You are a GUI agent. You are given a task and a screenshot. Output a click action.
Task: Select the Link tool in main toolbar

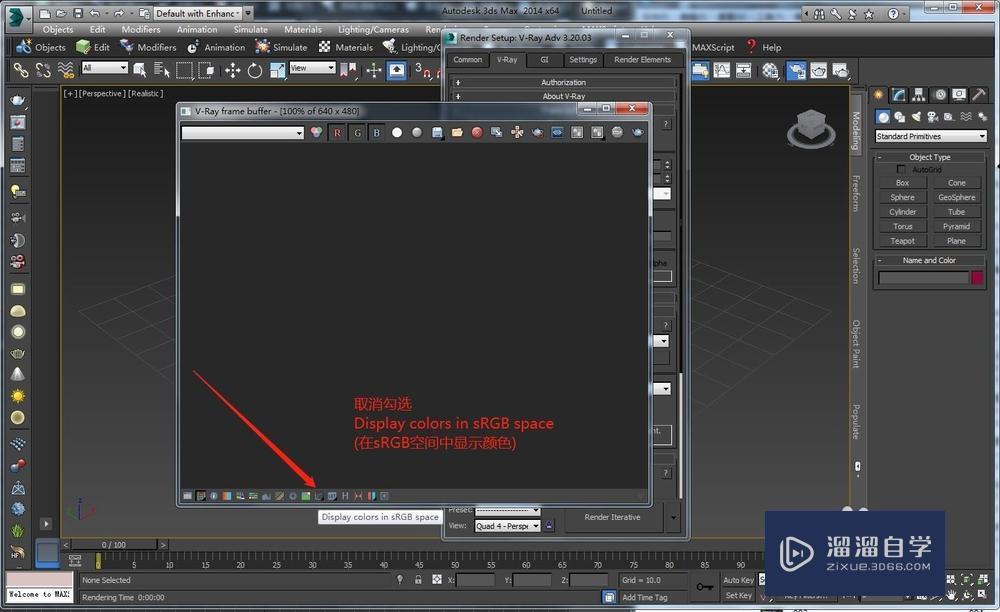tap(21, 70)
